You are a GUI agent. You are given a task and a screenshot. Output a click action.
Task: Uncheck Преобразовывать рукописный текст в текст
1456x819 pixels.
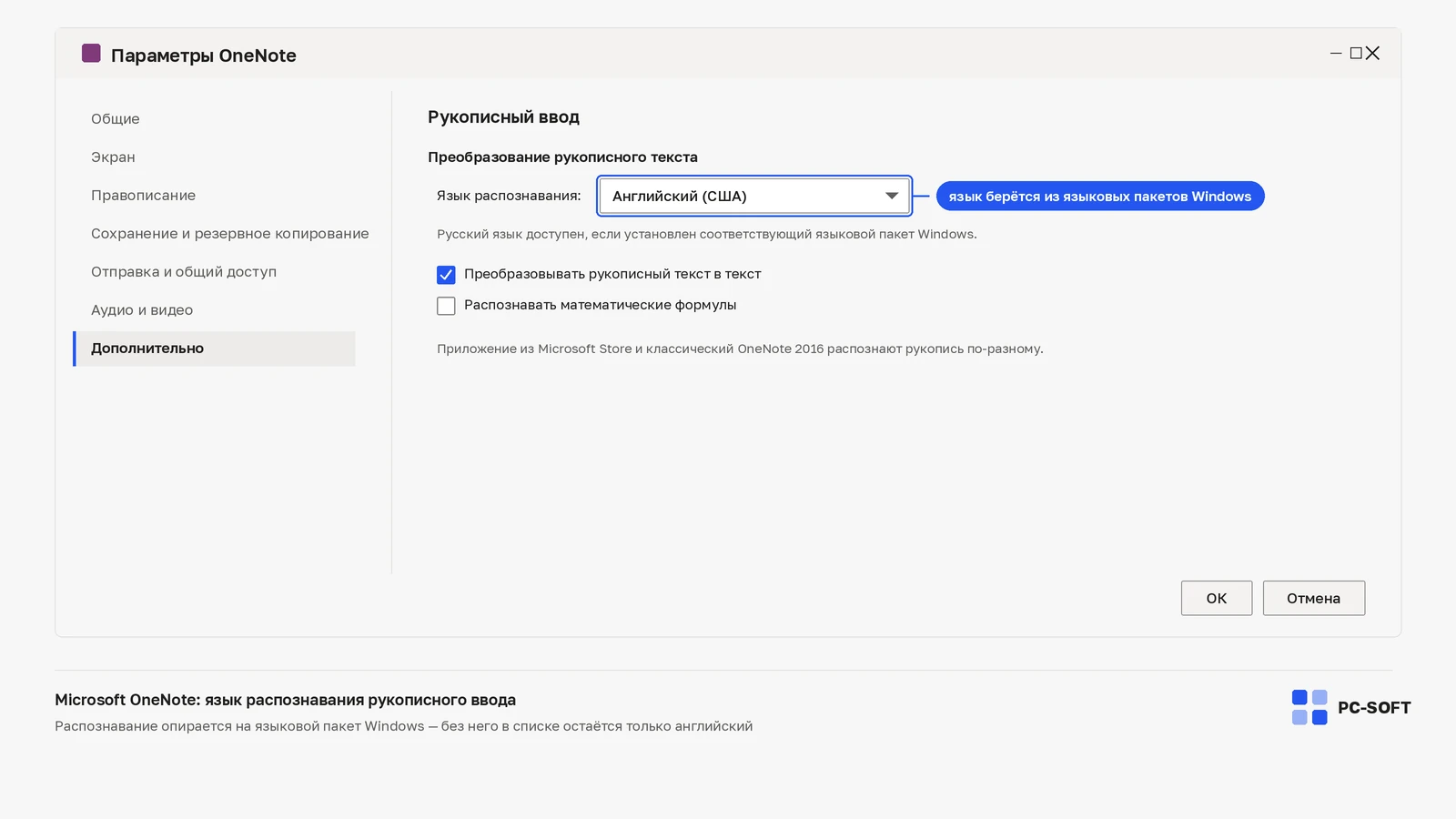(446, 275)
